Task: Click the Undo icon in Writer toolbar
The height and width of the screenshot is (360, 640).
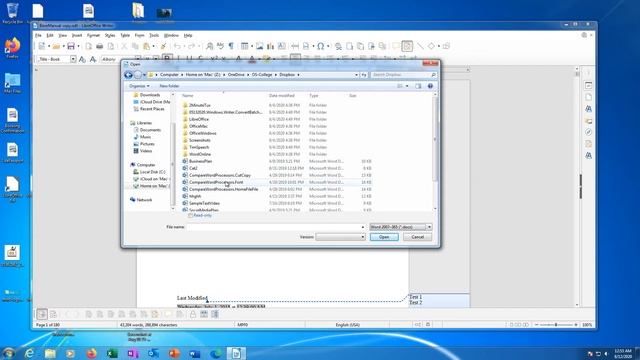Action: [177, 47]
